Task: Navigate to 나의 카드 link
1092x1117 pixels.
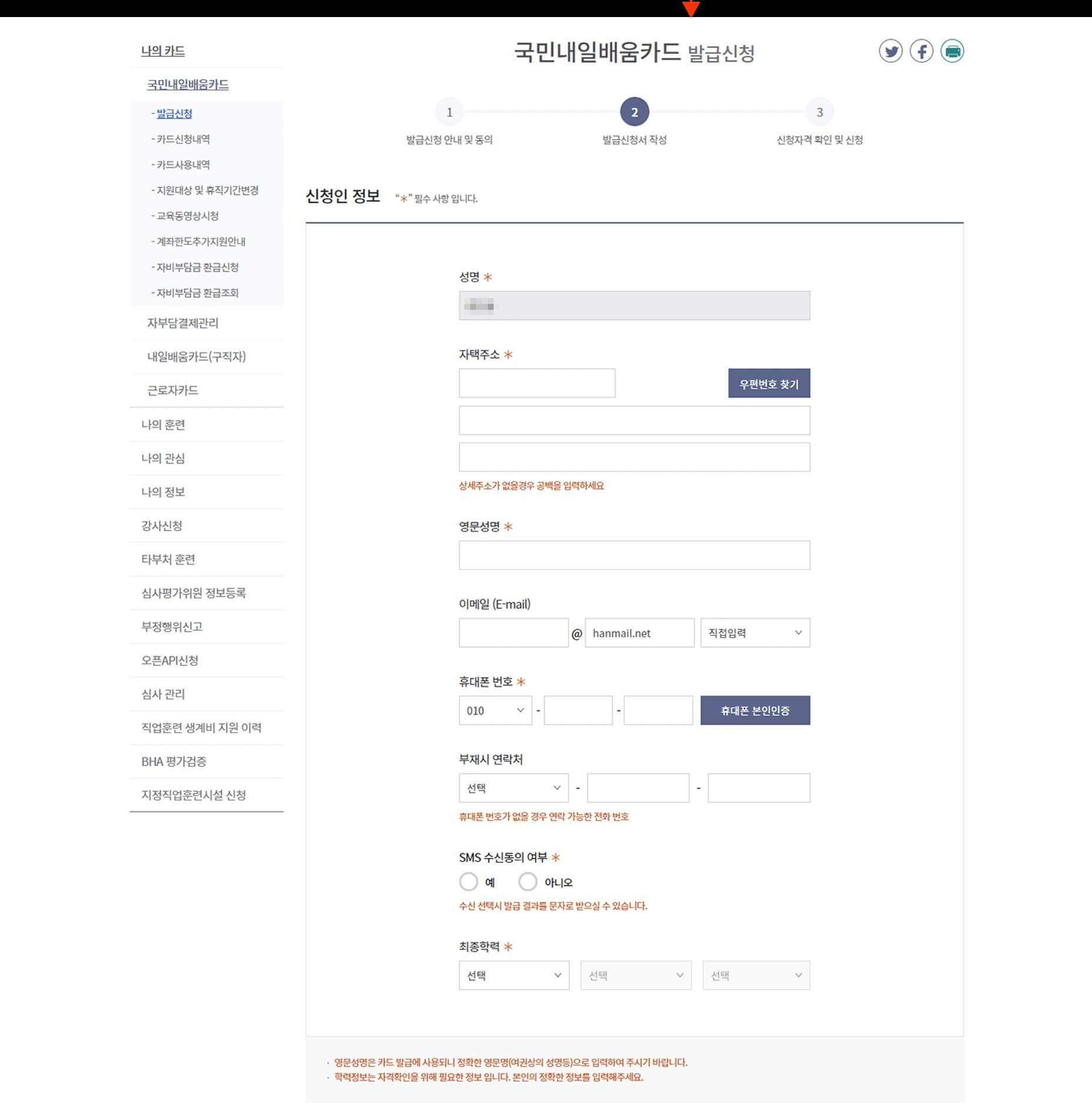Action: coord(163,52)
